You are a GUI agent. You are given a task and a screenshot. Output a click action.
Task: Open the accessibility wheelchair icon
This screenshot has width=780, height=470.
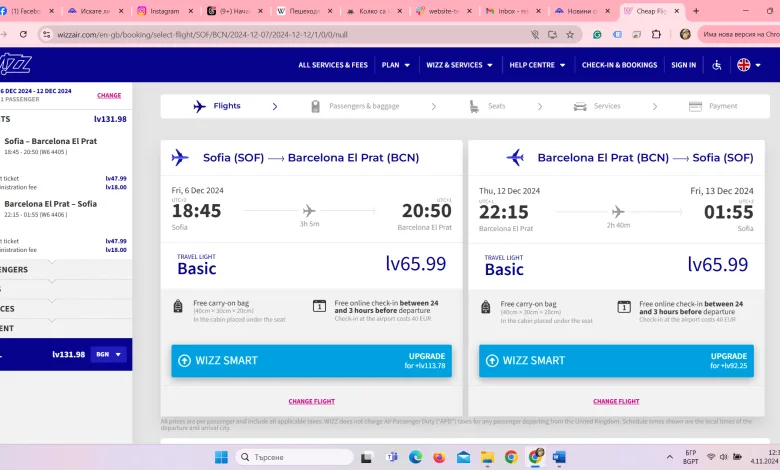point(717,65)
